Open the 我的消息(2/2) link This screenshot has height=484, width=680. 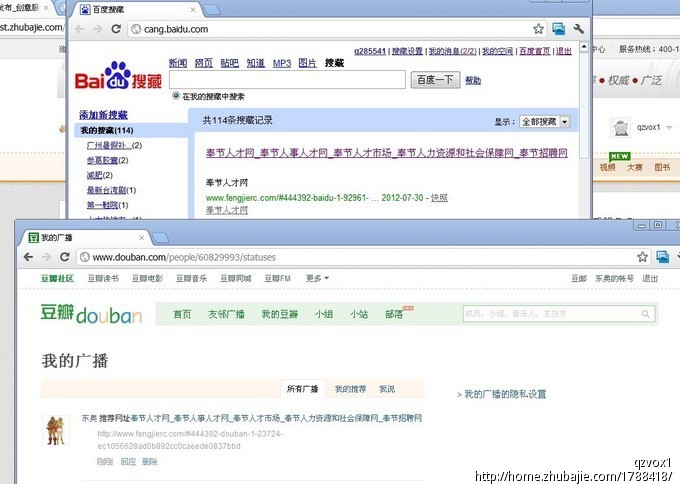pos(453,51)
